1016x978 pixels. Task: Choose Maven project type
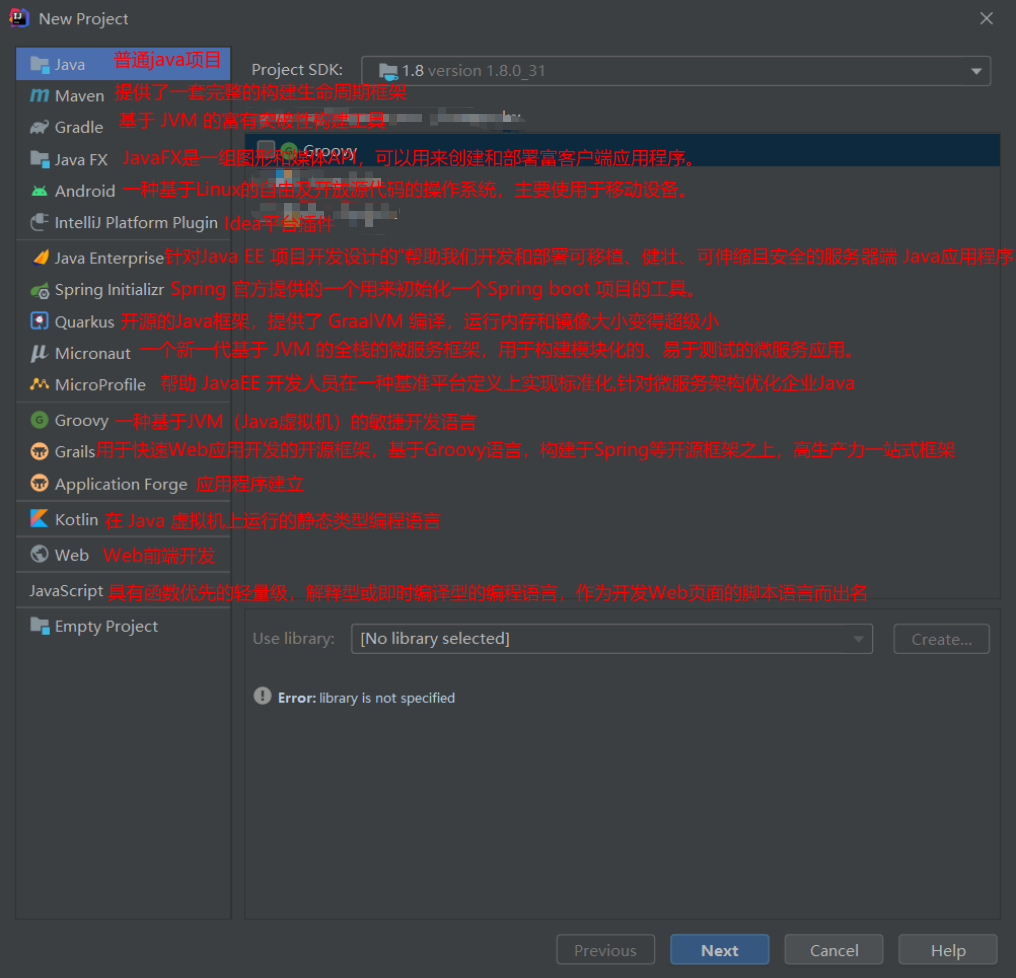tap(123, 96)
